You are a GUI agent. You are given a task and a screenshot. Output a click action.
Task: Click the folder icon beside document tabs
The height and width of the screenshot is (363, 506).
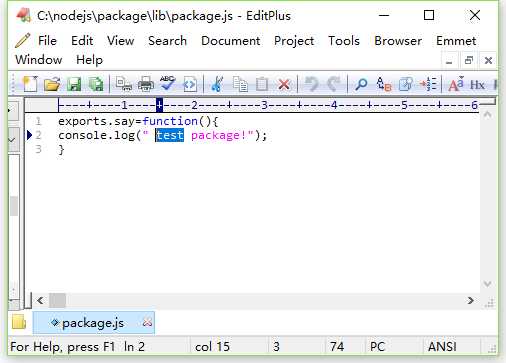19,322
